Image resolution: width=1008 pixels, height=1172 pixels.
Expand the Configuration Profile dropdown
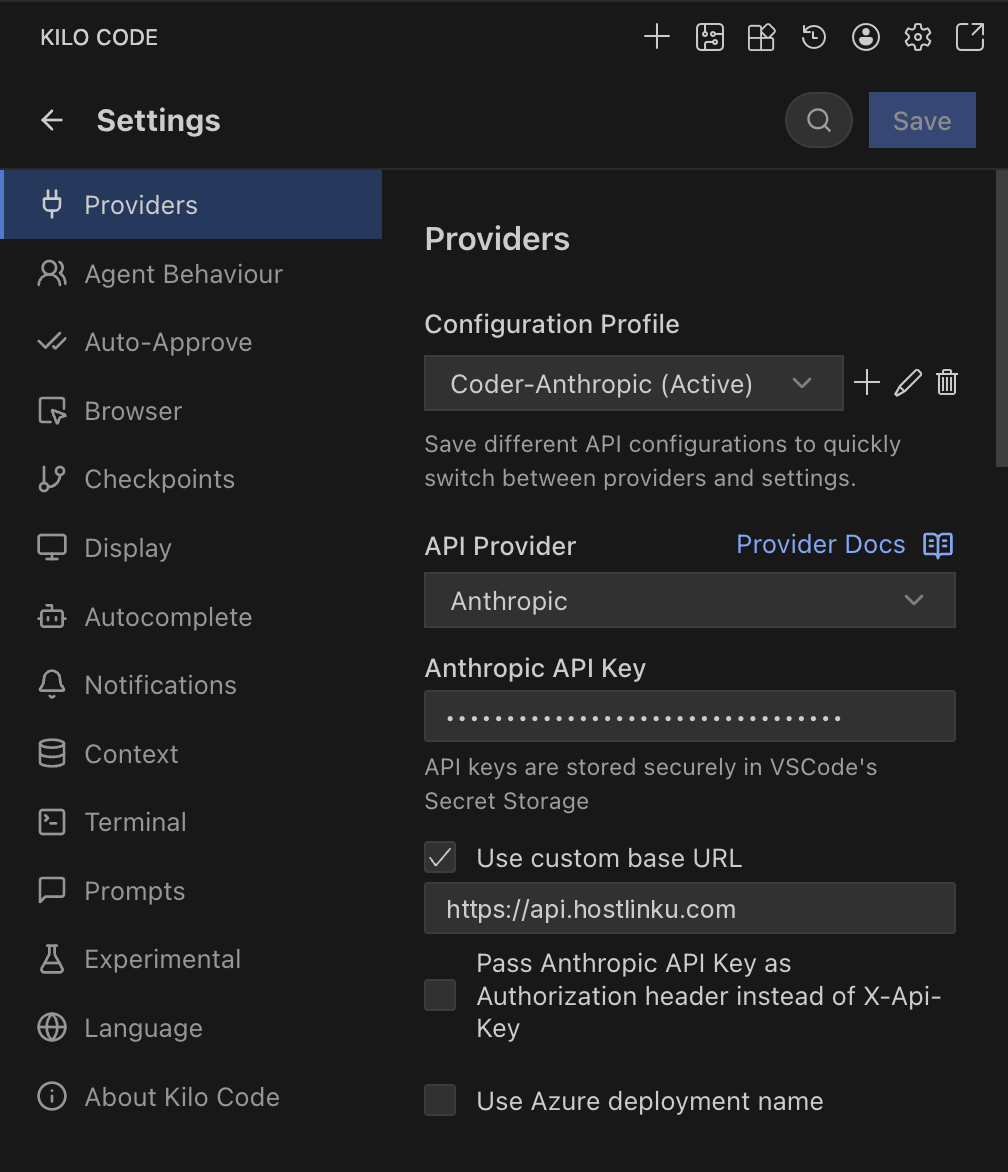[x=634, y=383]
